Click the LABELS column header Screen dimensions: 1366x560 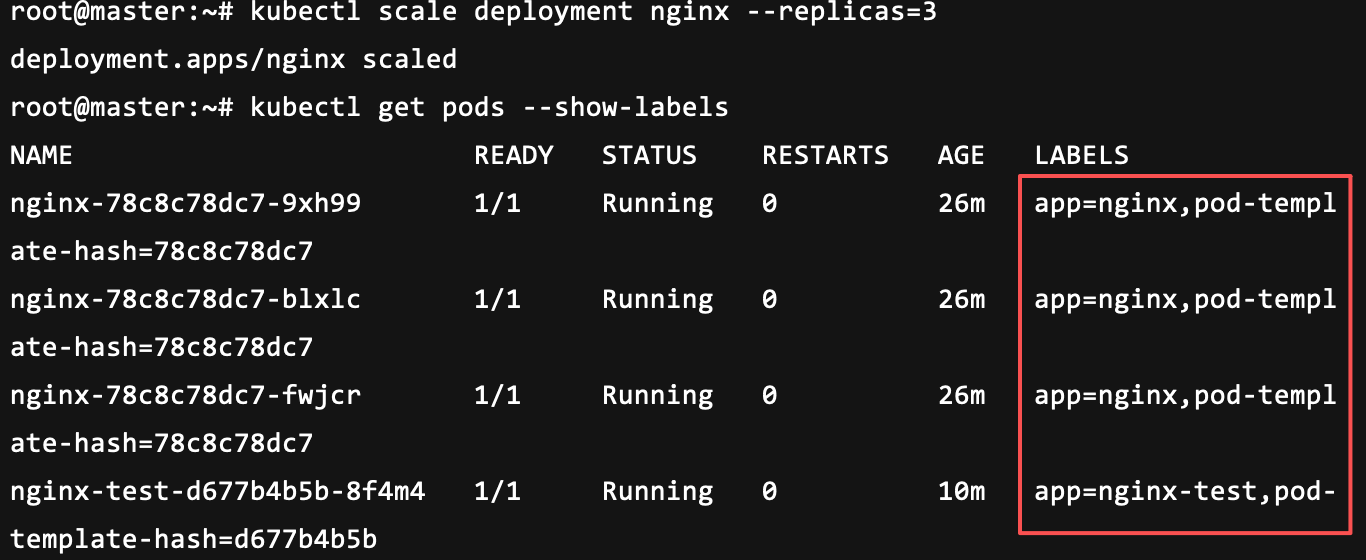(1081, 155)
